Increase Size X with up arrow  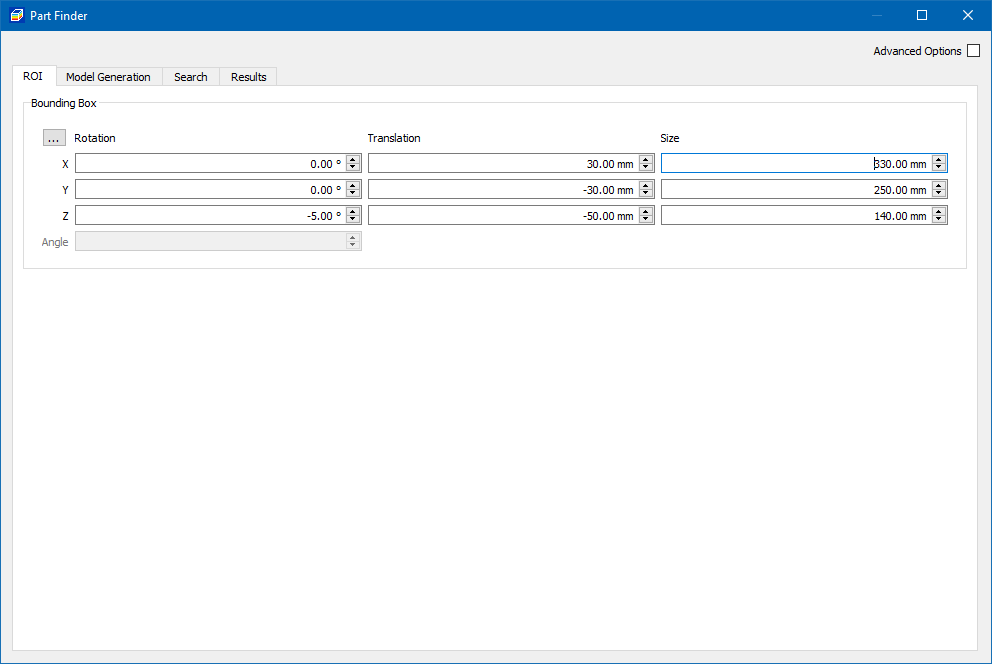point(939,159)
